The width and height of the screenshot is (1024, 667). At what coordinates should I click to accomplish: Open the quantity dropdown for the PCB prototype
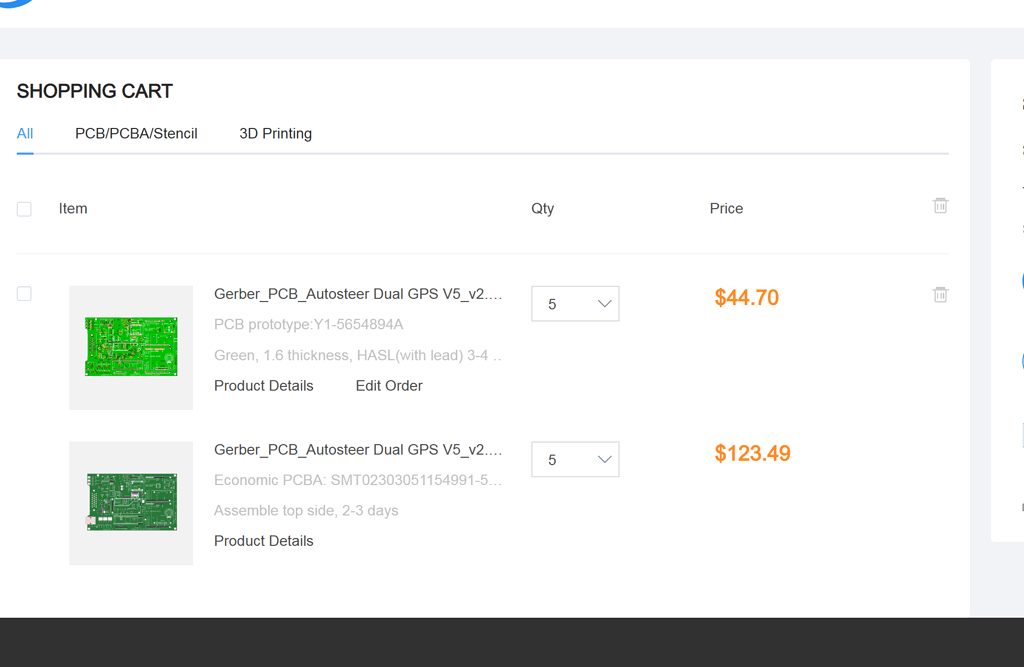coord(575,303)
